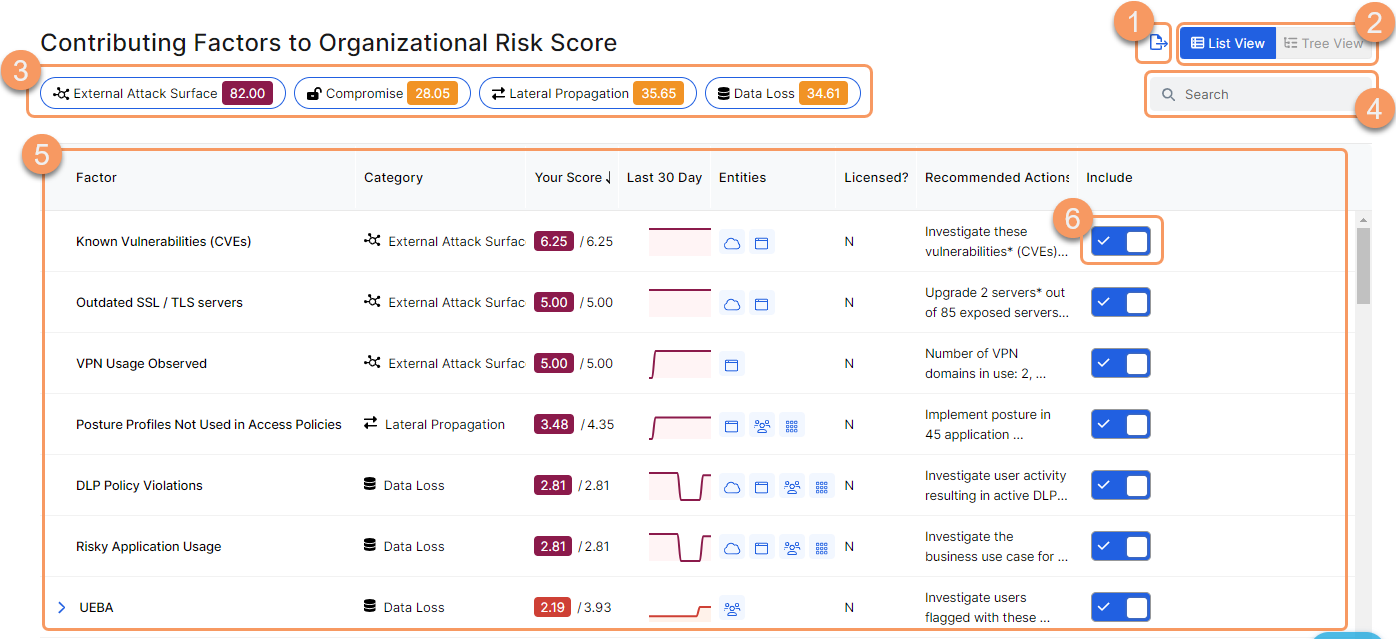Disable Include switch for VPN Usage Observed
The height and width of the screenshot is (639, 1396).
click(1120, 363)
